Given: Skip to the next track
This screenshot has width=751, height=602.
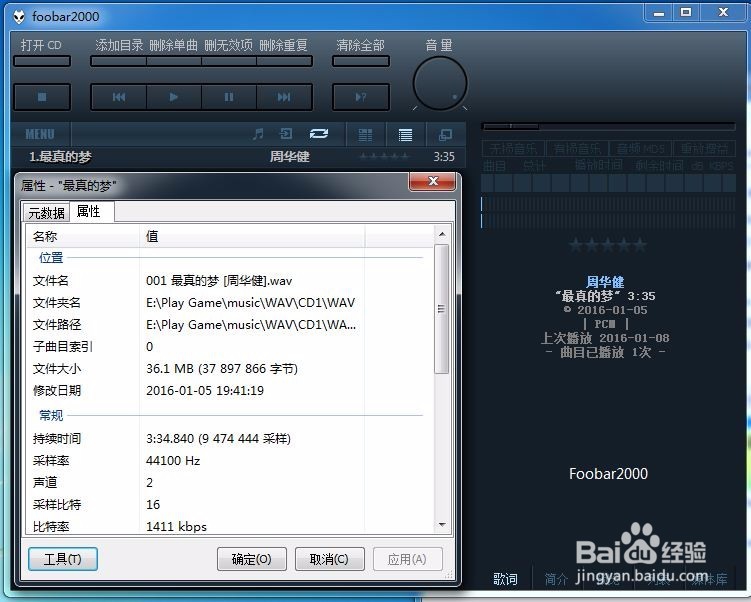Looking at the screenshot, I should pyautogui.click(x=284, y=97).
